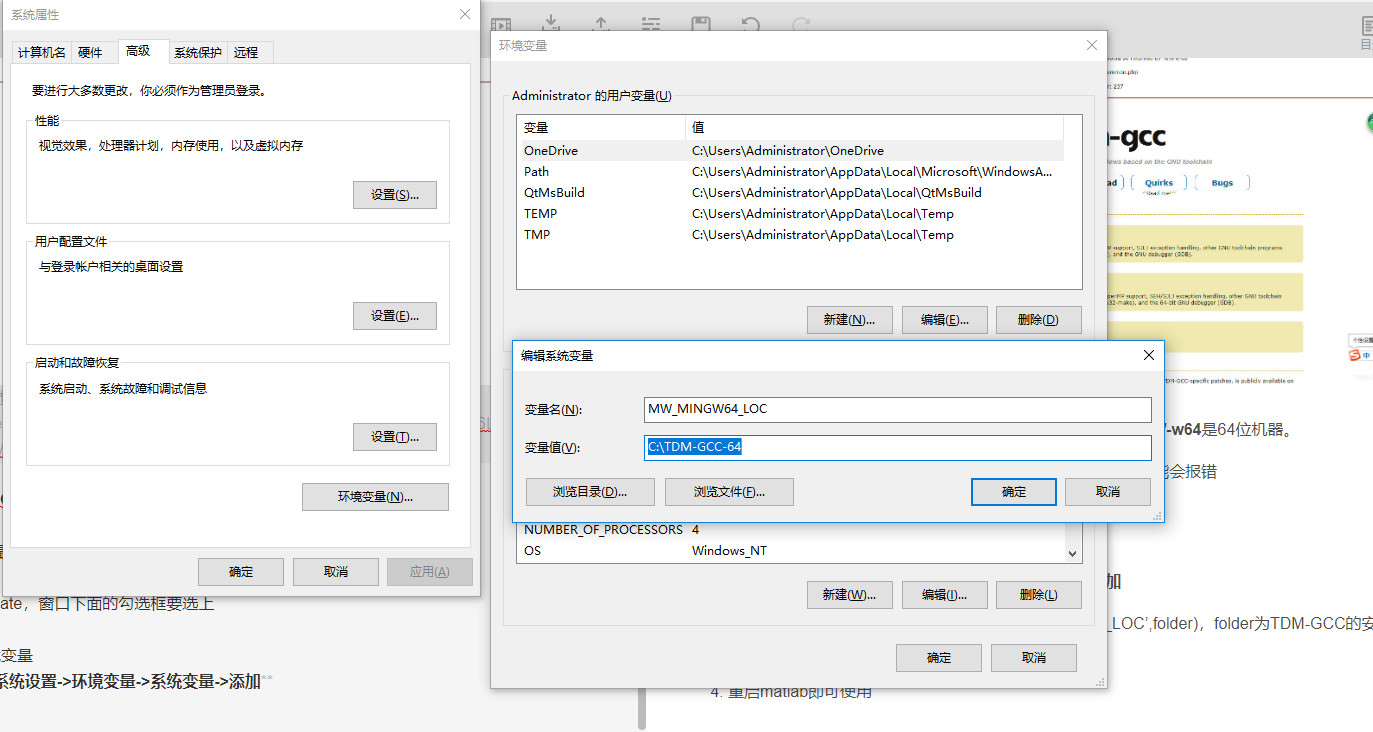
Task: Delete the user variable with 删除(D)
Action: (x=1039, y=320)
